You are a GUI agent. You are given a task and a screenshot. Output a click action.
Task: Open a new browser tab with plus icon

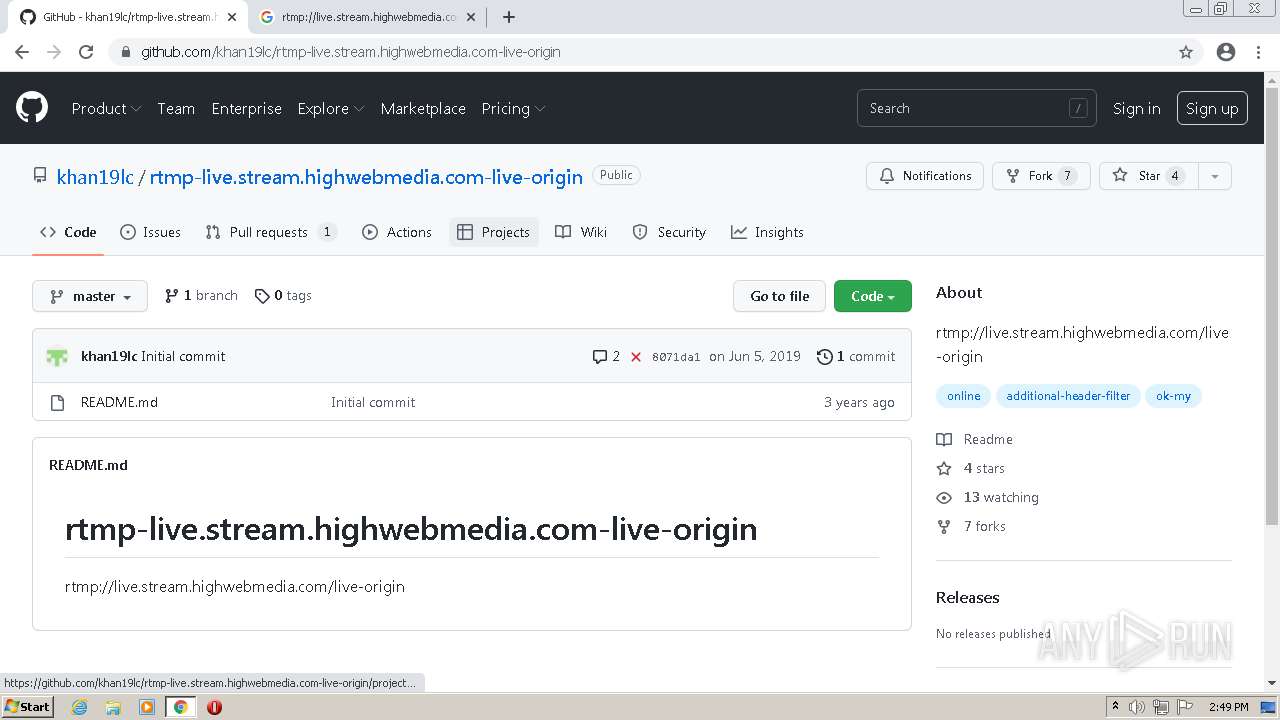[x=509, y=17]
